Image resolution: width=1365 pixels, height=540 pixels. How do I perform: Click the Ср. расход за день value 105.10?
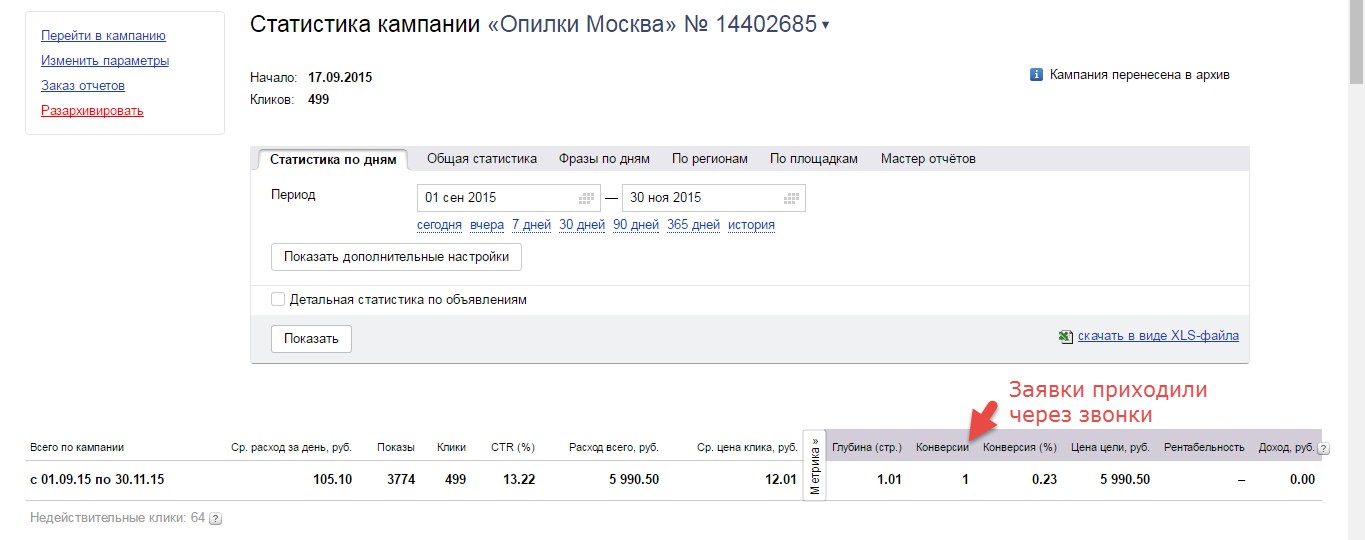[332, 480]
